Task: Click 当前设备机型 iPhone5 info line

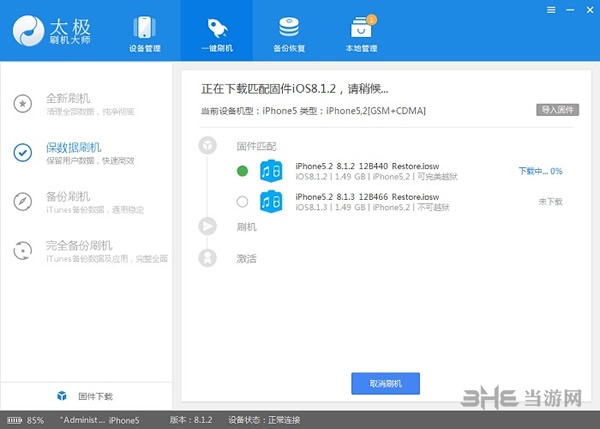Action: click(313, 111)
